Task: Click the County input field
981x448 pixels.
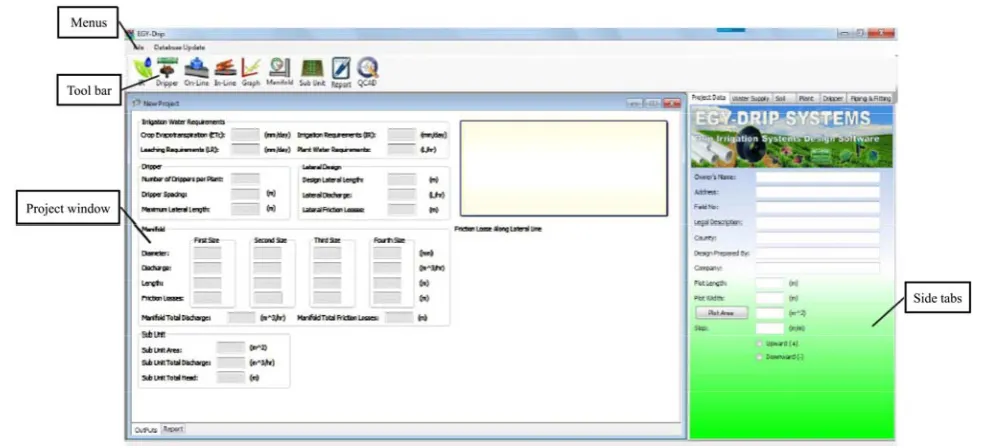Action: tap(818, 238)
